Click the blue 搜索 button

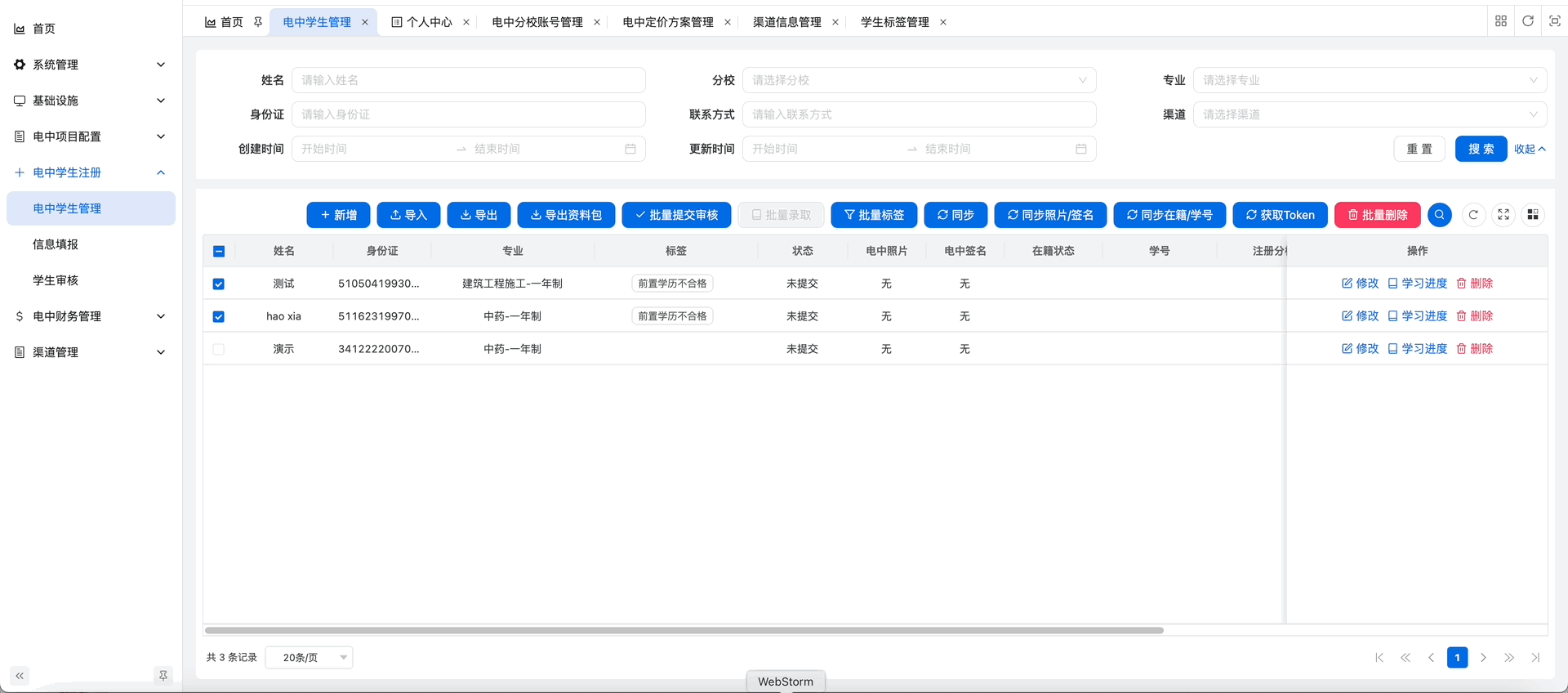pos(1481,149)
